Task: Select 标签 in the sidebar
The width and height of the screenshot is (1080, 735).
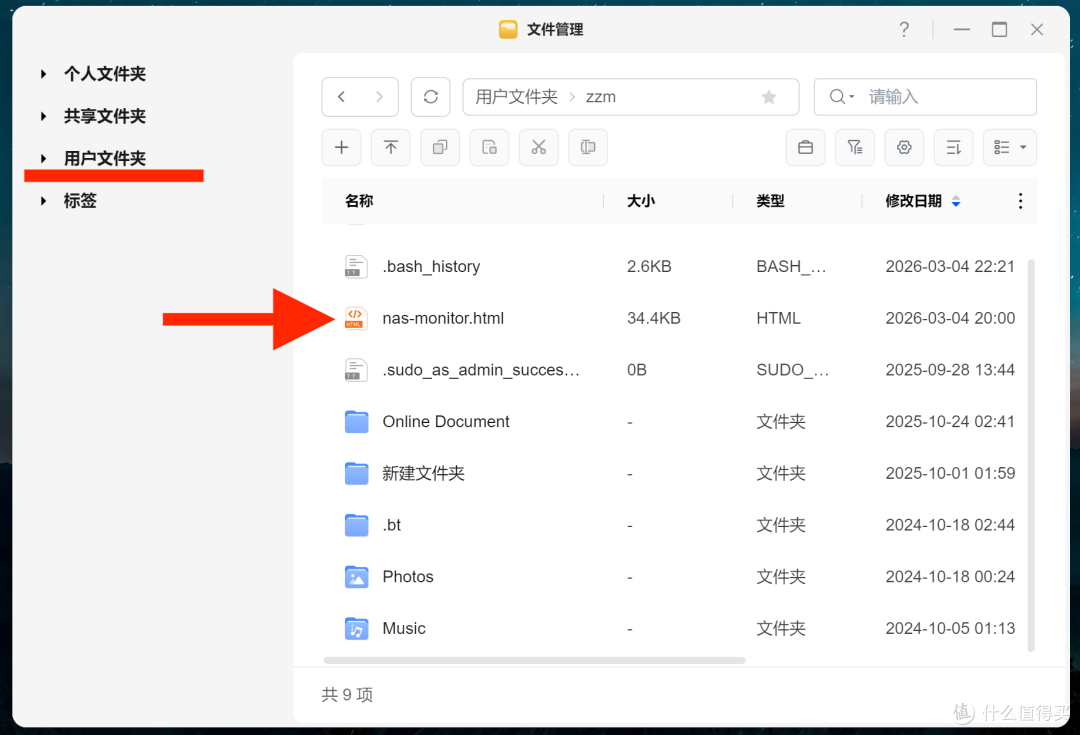Action: [x=80, y=201]
